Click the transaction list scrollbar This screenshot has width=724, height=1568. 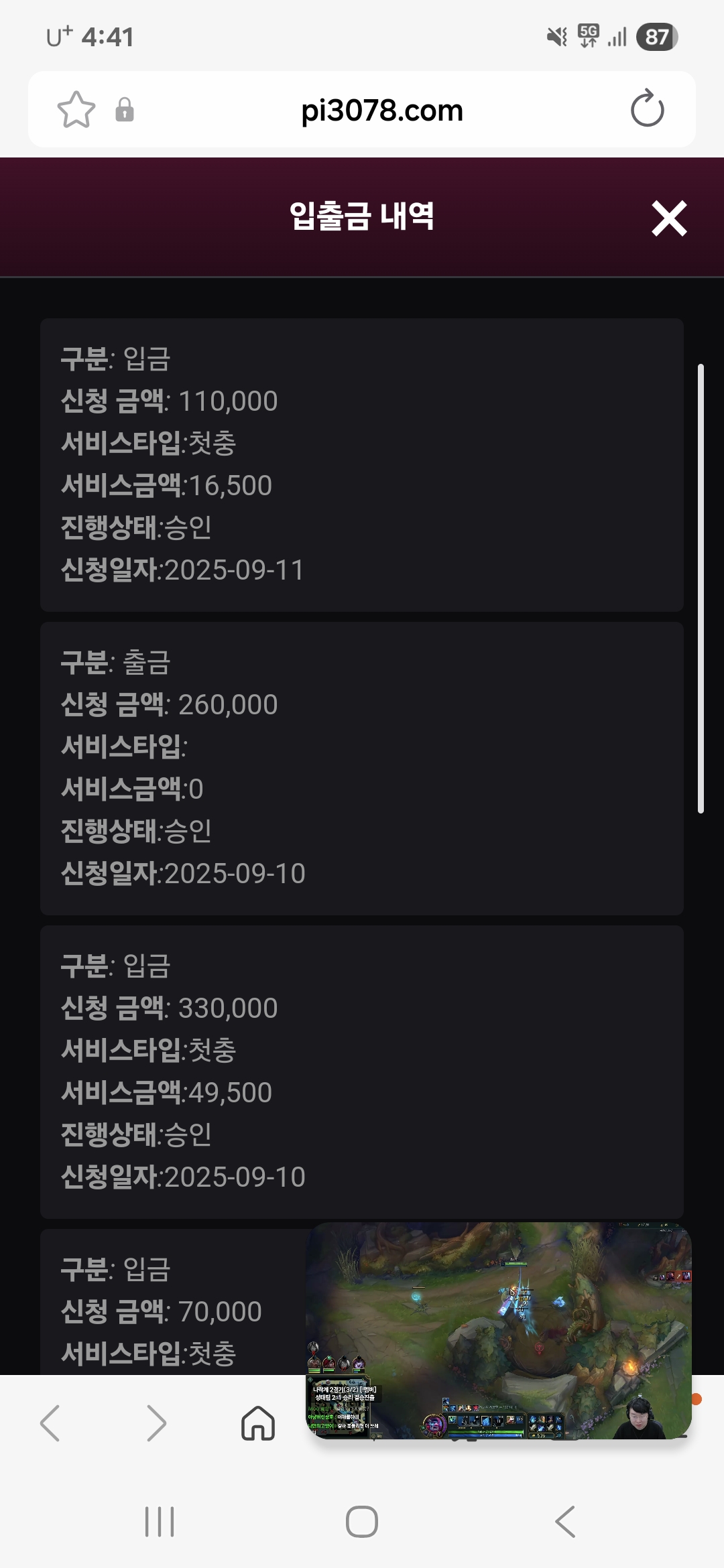click(x=701, y=588)
